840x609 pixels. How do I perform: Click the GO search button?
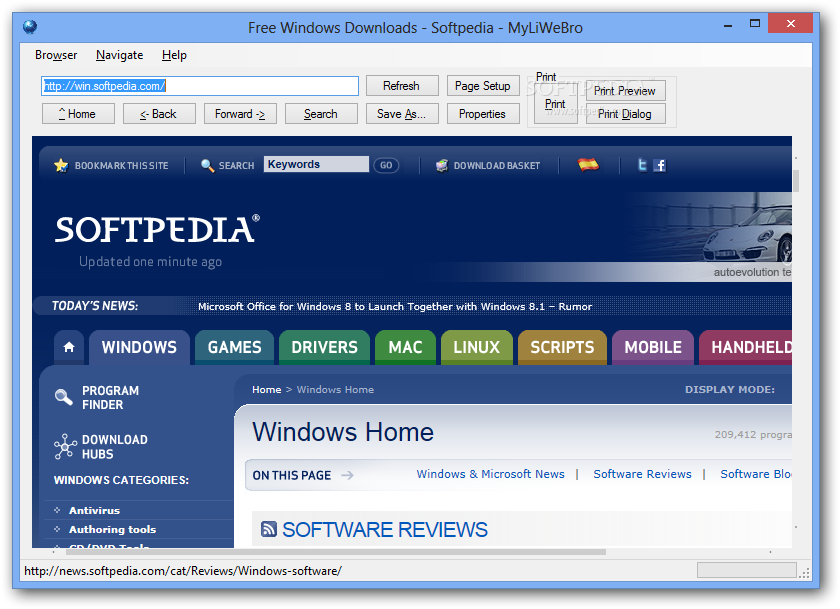click(386, 165)
